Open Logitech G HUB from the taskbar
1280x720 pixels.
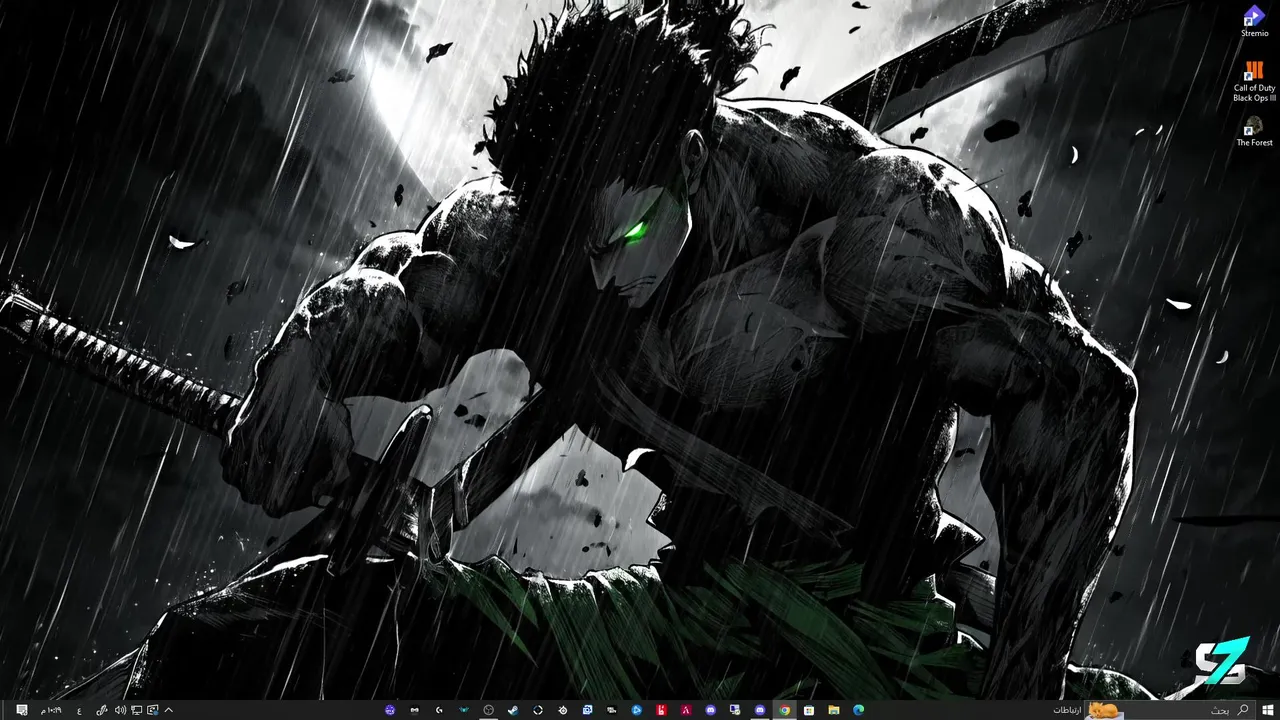tap(439, 710)
